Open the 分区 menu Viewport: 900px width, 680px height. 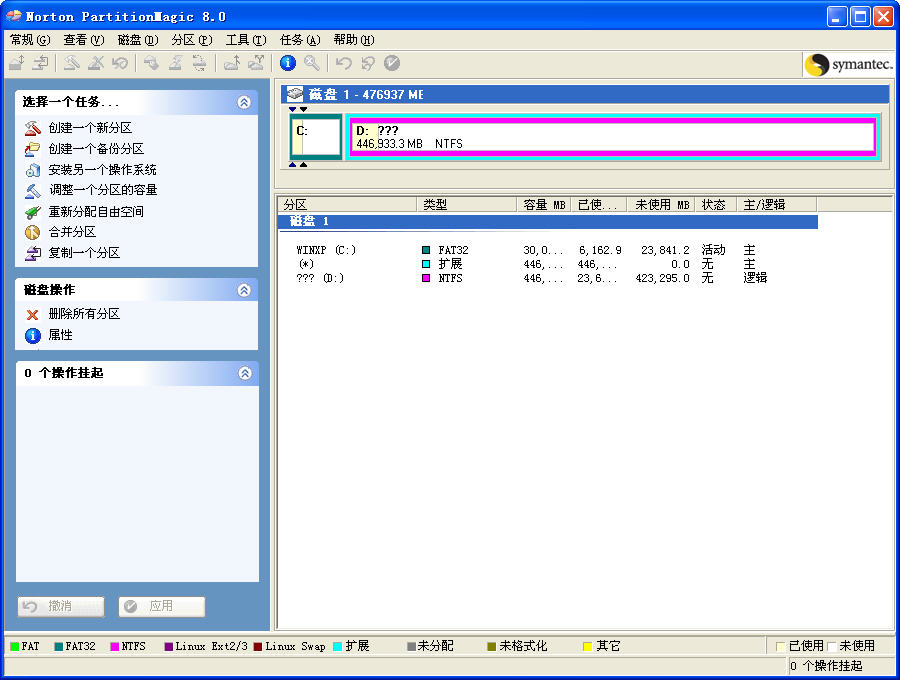click(188, 40)
